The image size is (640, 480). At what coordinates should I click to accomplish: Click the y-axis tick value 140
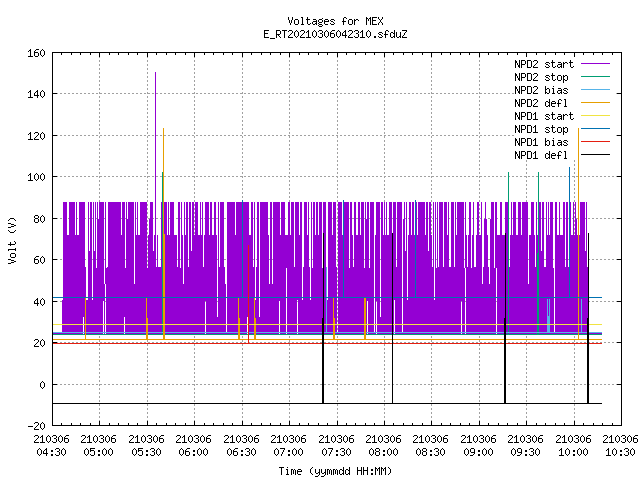click(36, 94)
